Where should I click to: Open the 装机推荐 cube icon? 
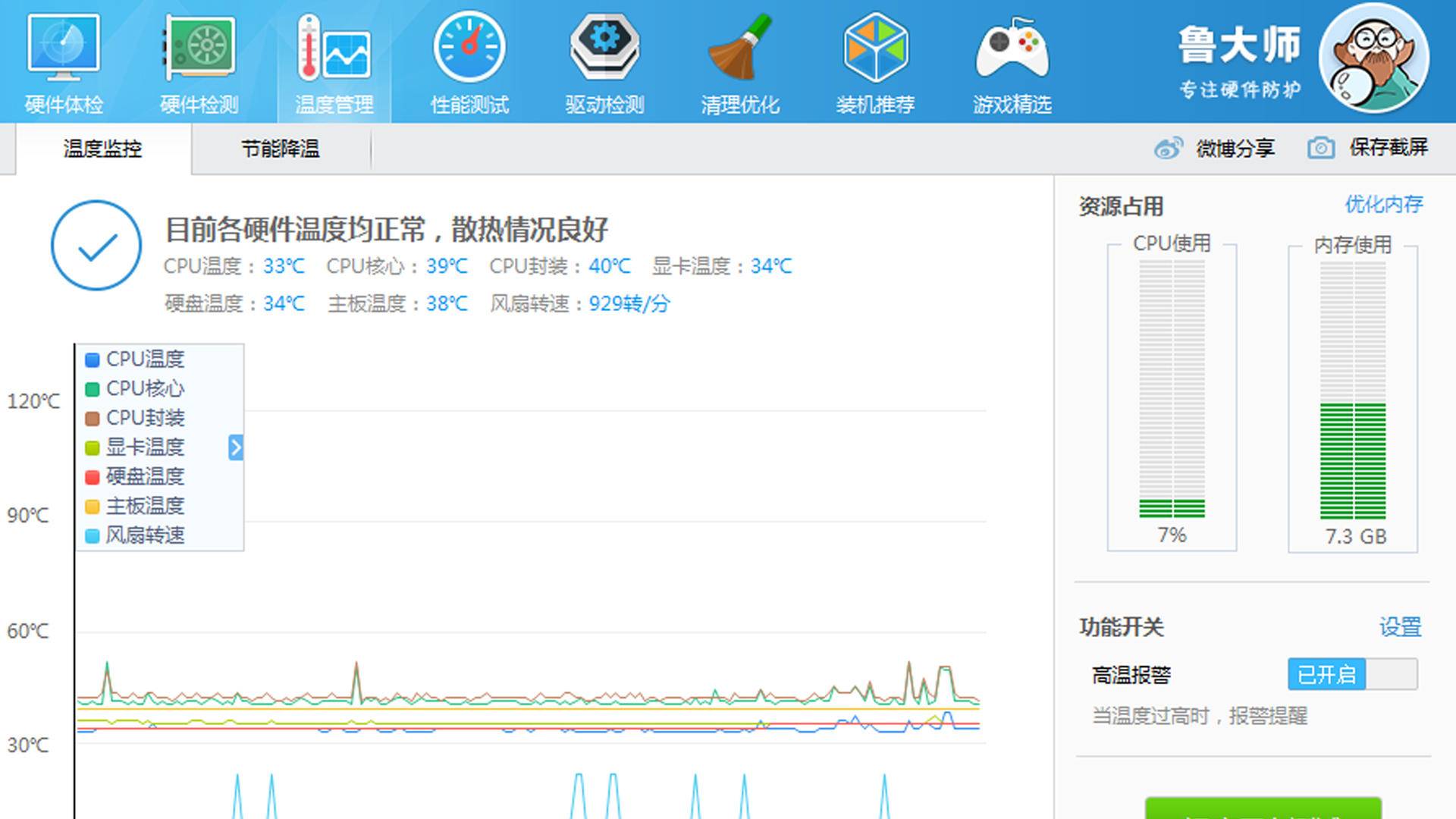tap(875, 48)
